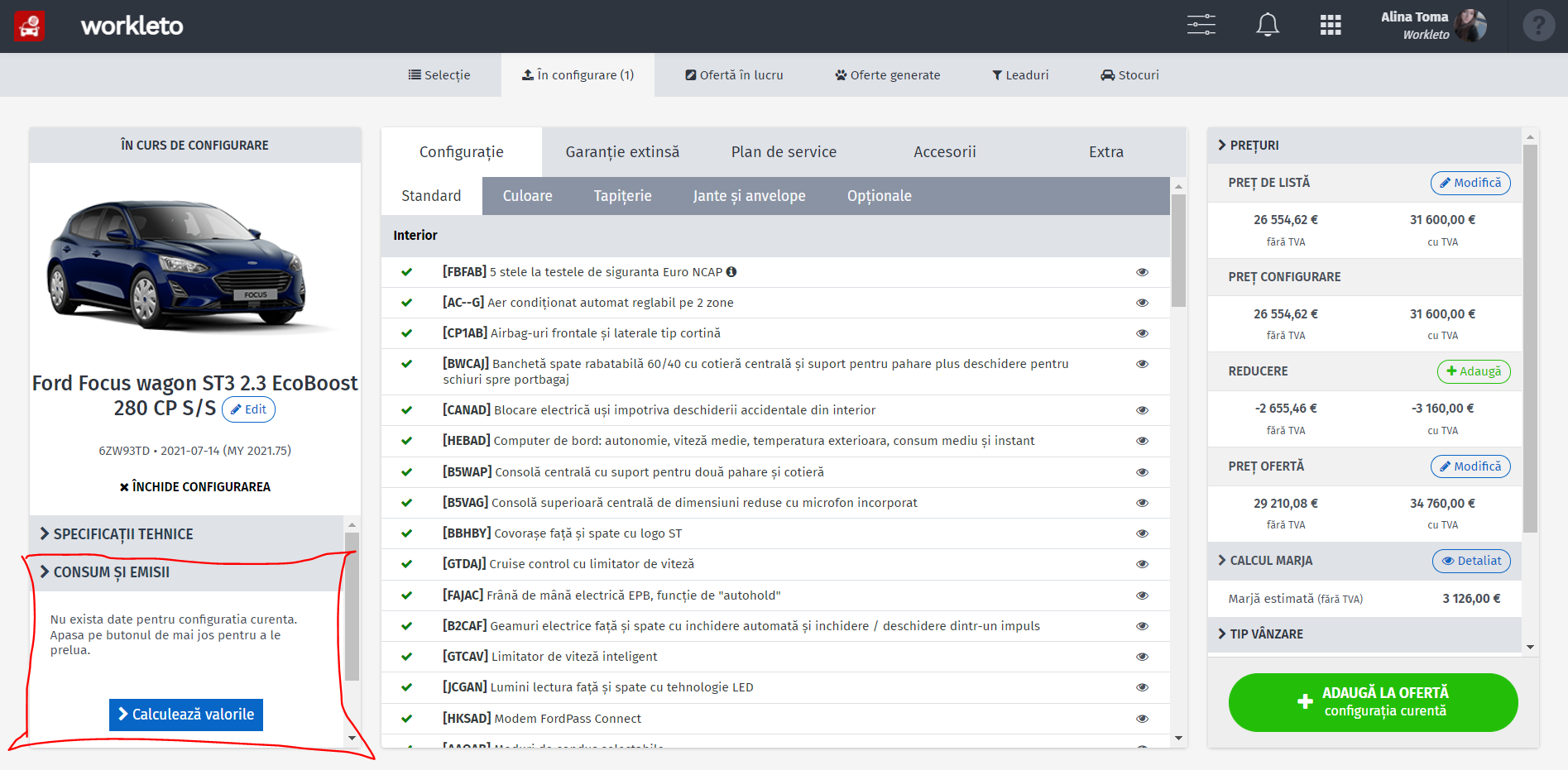Switch to Accesorii tab
Screen dimensions: 1568x770
tap(945, 152)
